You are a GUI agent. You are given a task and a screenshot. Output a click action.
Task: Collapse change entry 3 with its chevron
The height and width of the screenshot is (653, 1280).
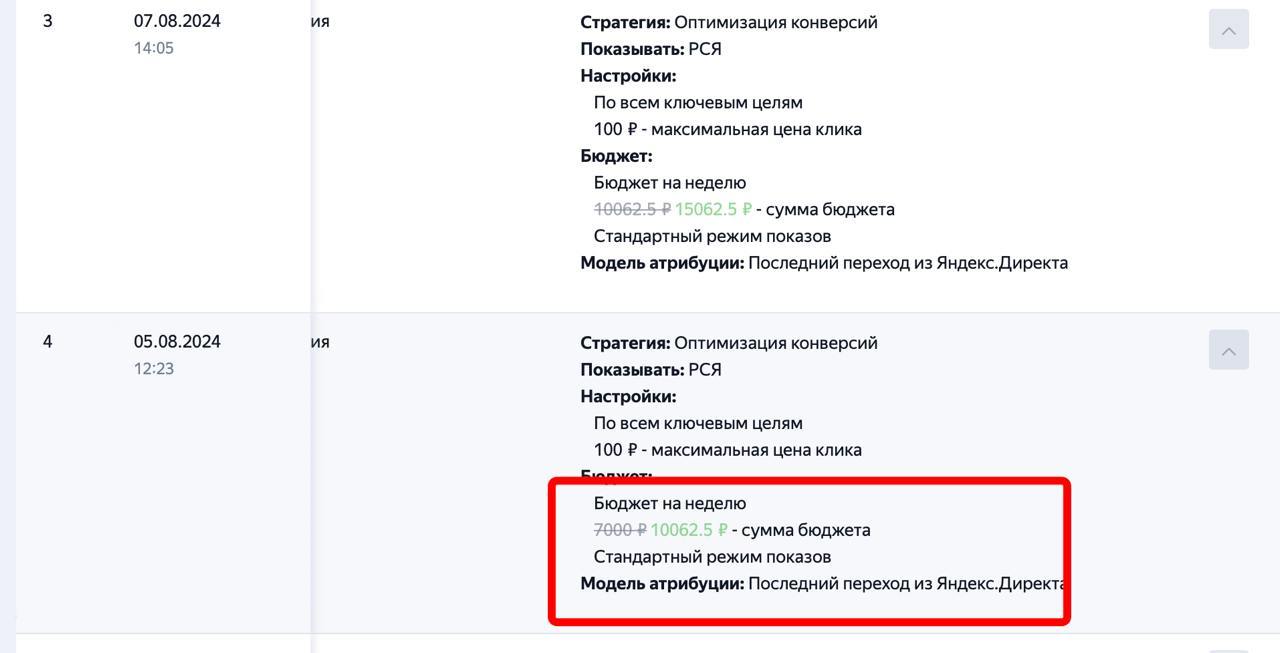(1228, 29)
